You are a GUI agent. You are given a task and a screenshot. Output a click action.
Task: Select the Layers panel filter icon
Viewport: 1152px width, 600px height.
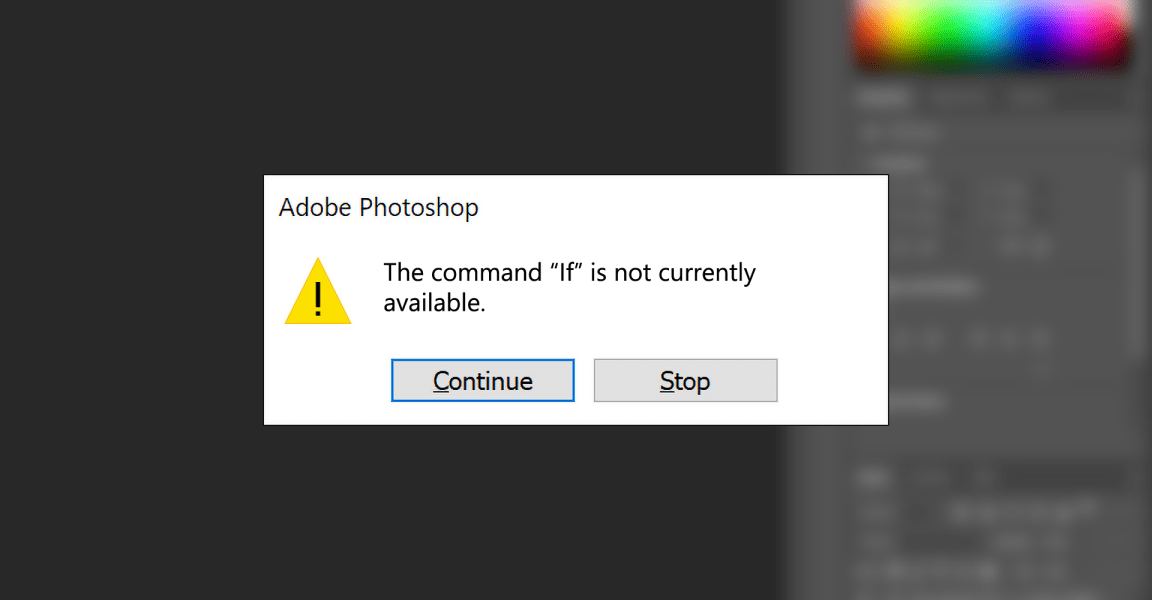(960, 477)
